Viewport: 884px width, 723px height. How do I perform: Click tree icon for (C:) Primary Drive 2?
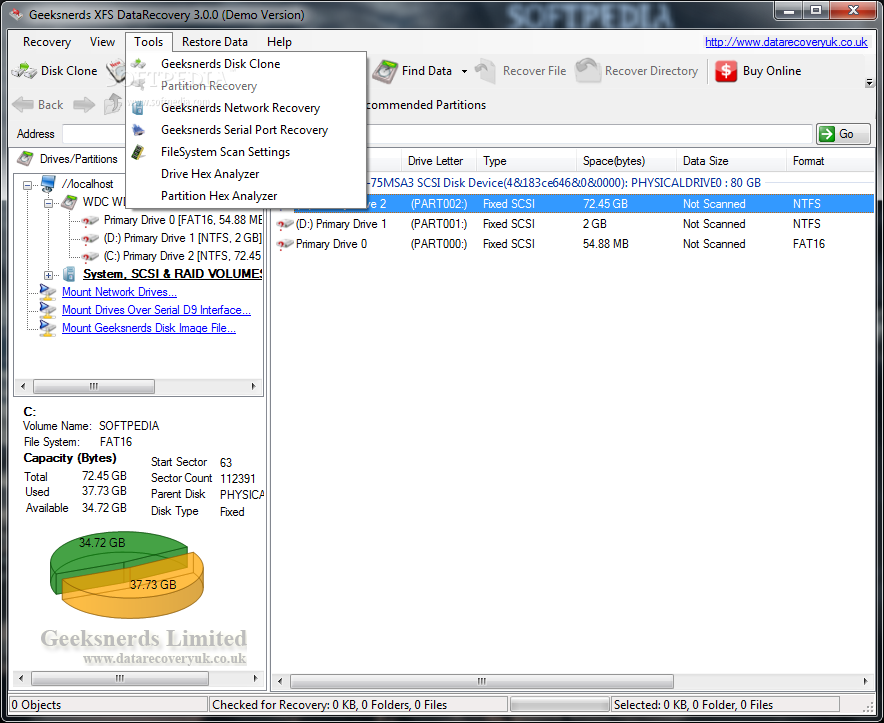90,257
